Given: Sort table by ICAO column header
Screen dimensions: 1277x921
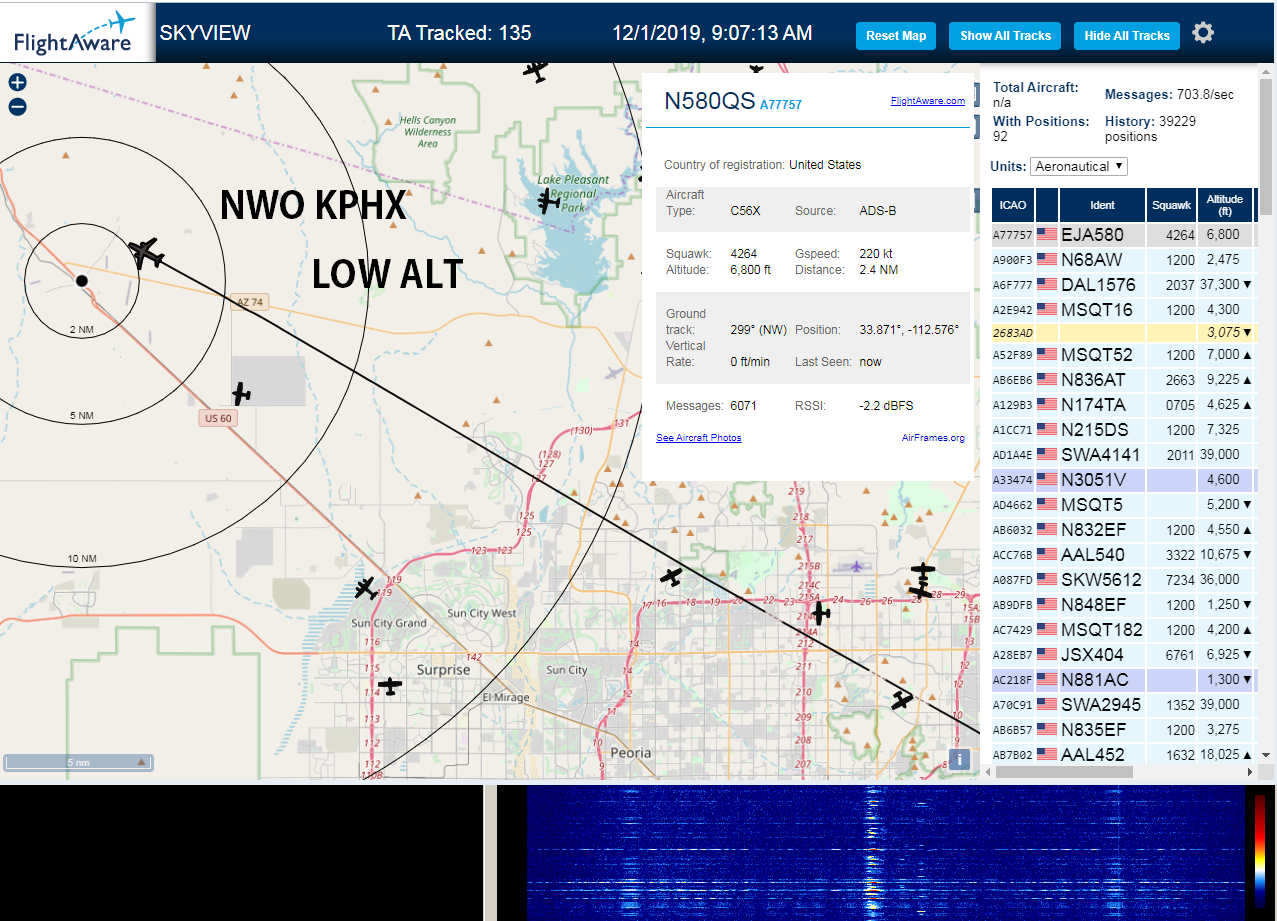Looking at the screenshot, I should [1013, 205].
